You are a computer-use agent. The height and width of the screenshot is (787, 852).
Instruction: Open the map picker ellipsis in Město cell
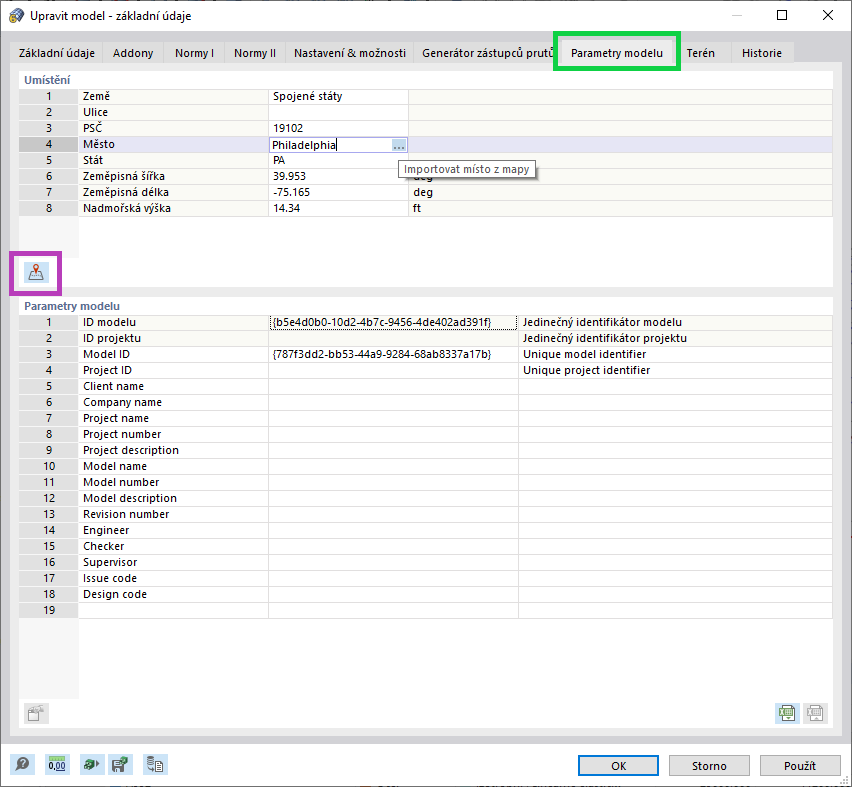398,145
